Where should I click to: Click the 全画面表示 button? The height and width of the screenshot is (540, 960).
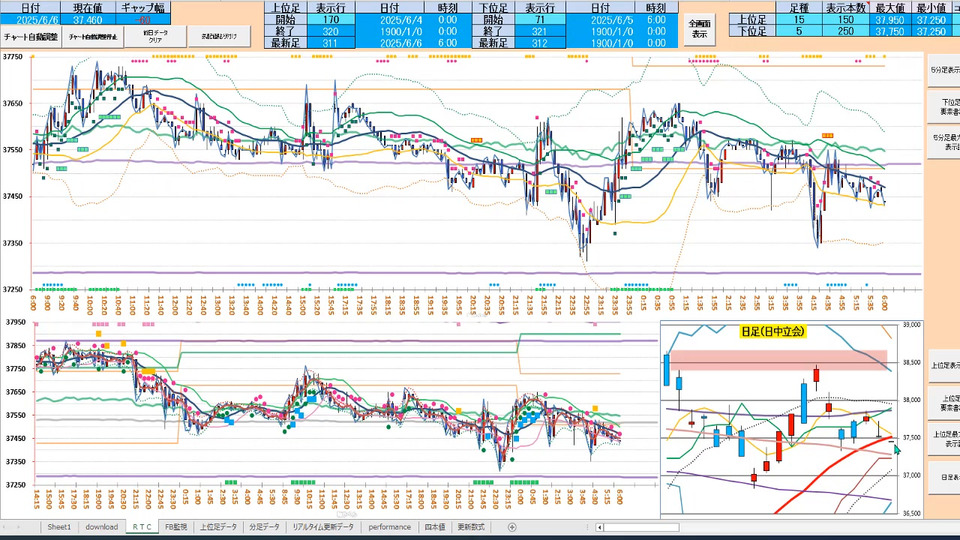pos(701,29)
